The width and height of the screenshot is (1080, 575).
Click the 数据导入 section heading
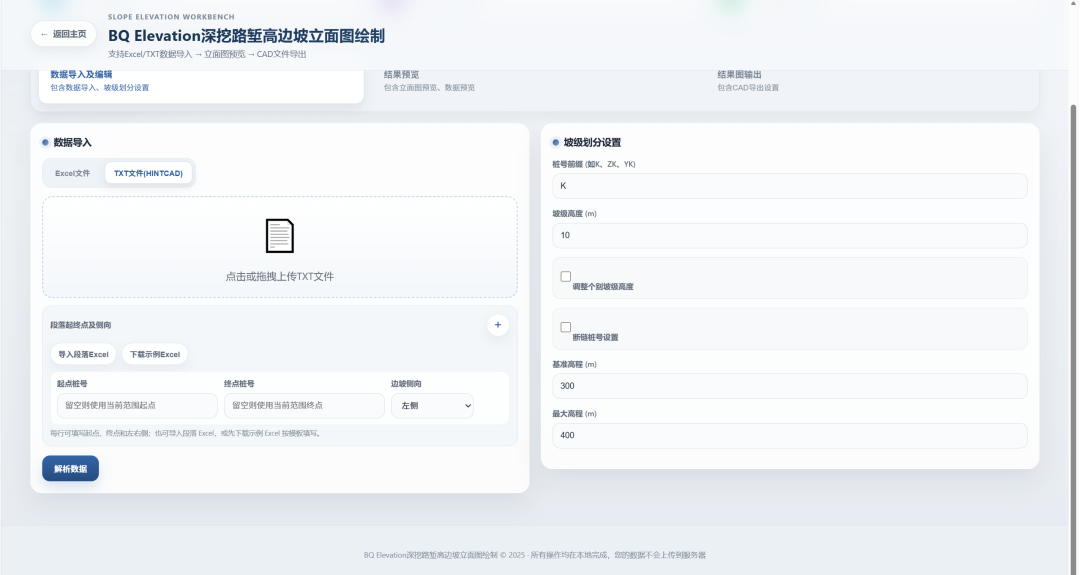[72, 143]
